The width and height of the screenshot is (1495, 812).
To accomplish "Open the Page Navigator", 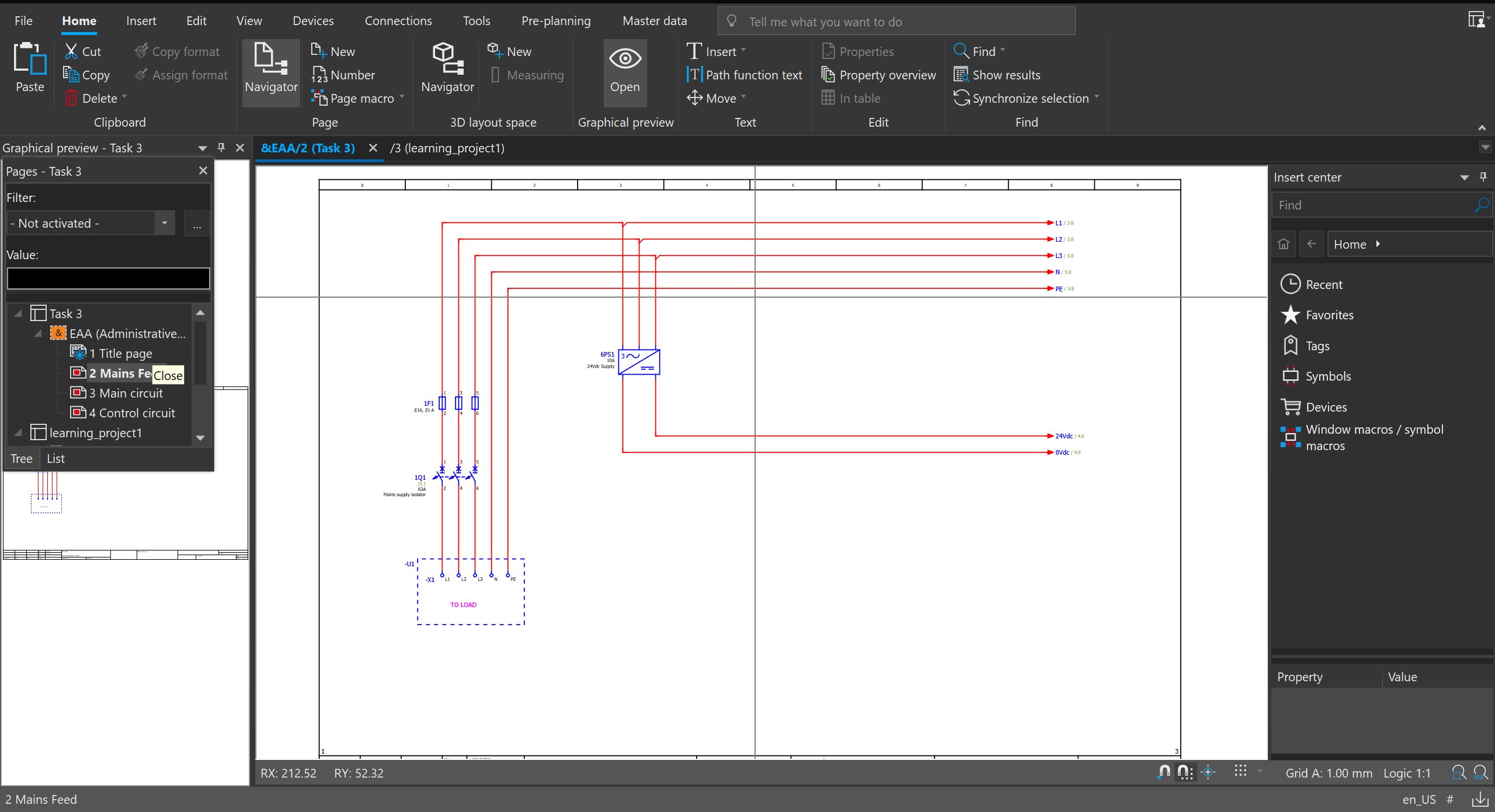I will pos(271,72).
